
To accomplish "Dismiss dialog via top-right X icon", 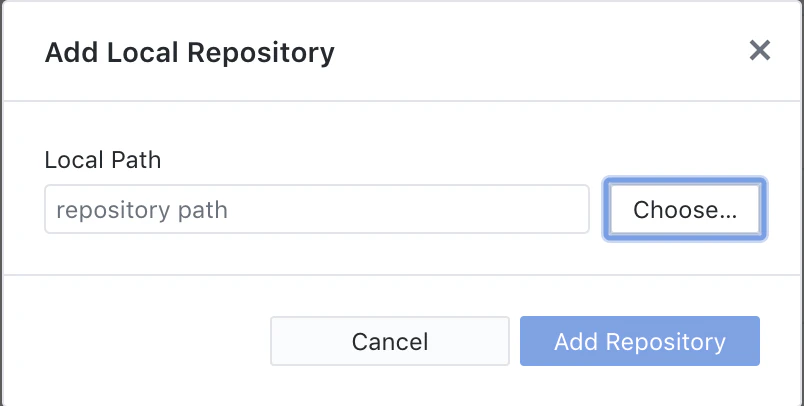I will coord(759,50).
